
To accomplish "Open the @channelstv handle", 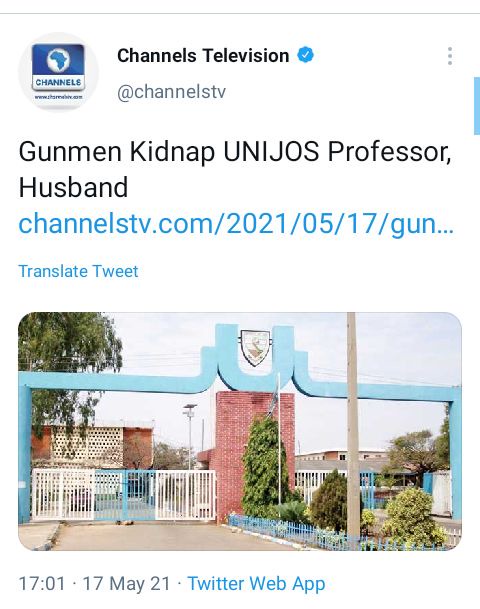I will point(171,92).
